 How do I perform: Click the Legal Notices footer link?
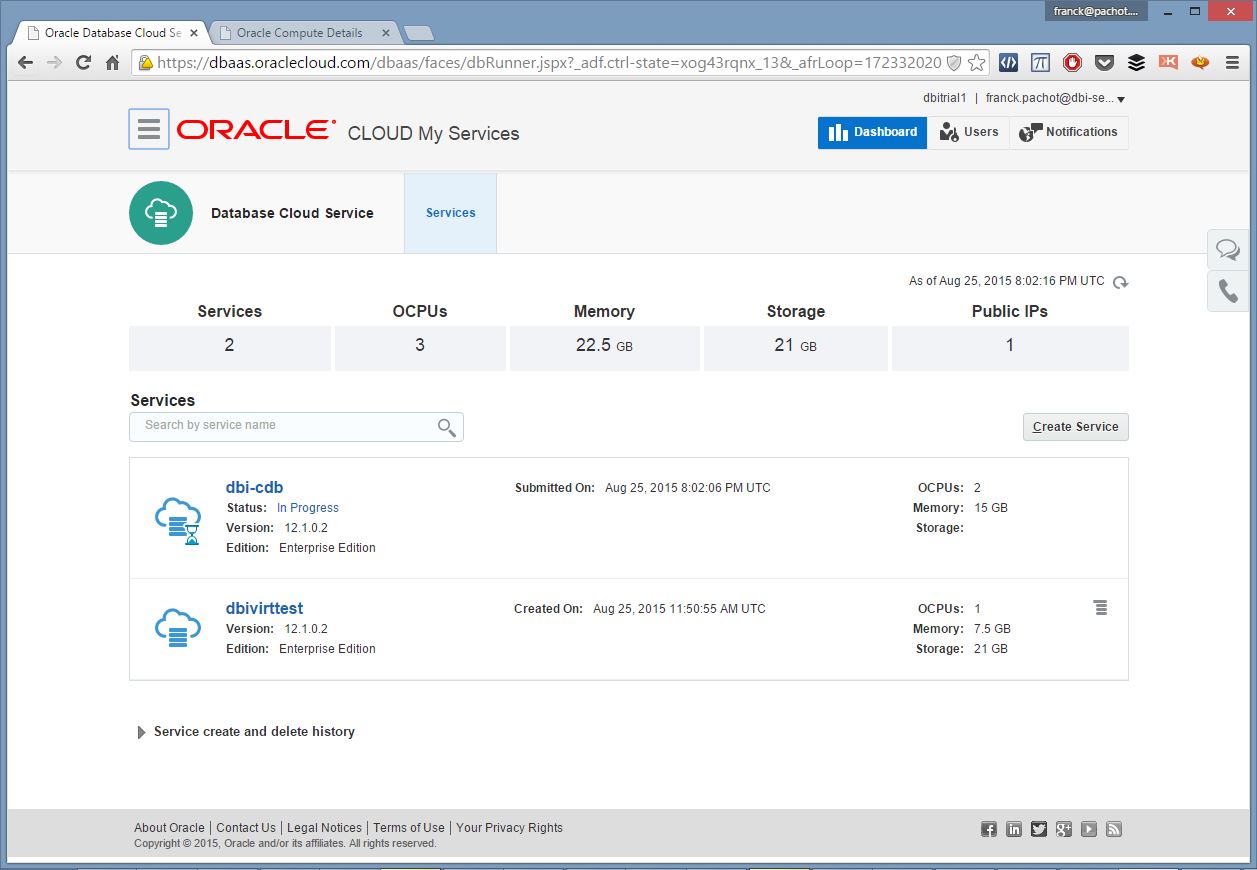pos(325,828)
